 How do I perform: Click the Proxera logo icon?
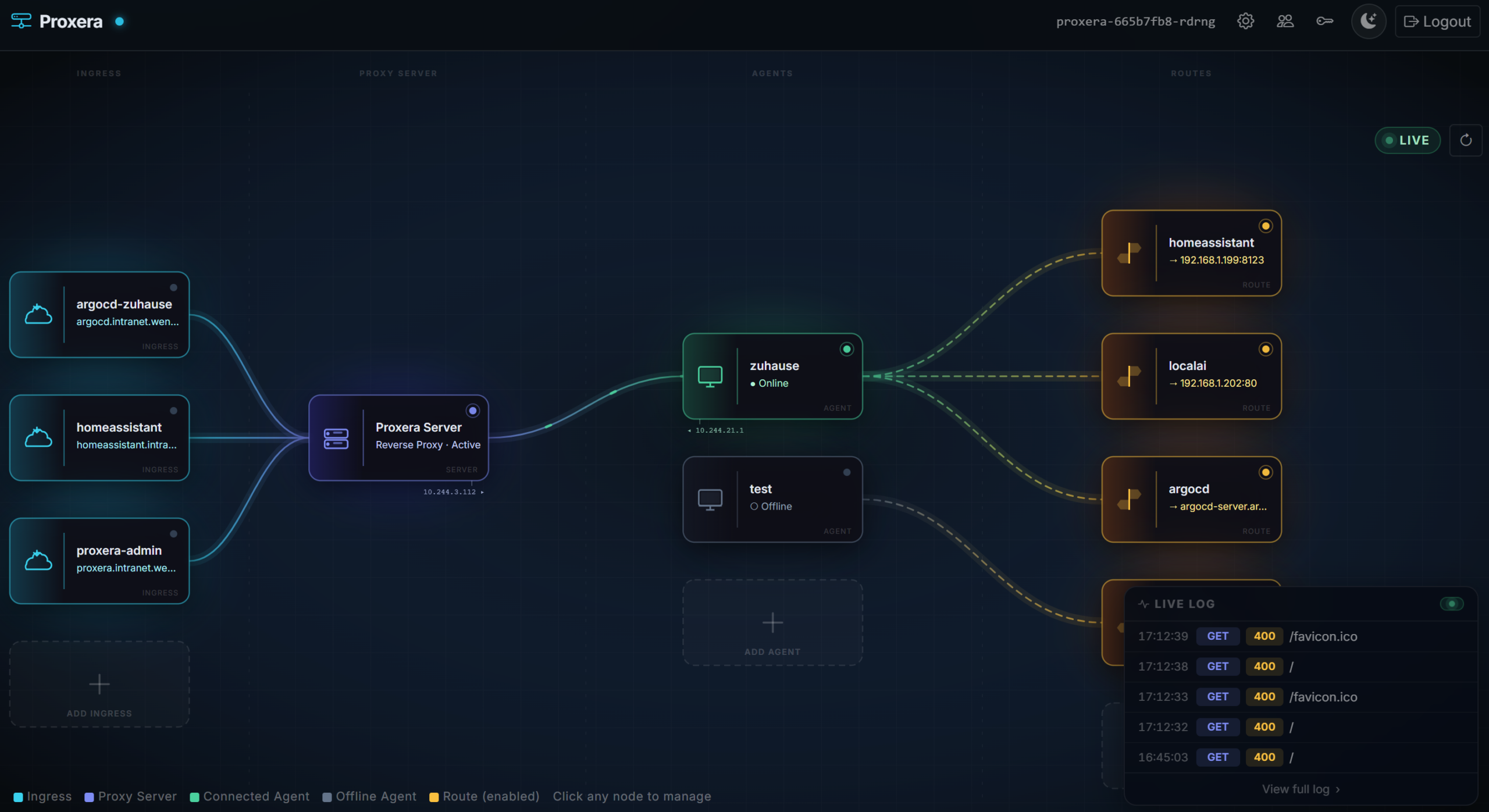(21, 21)
